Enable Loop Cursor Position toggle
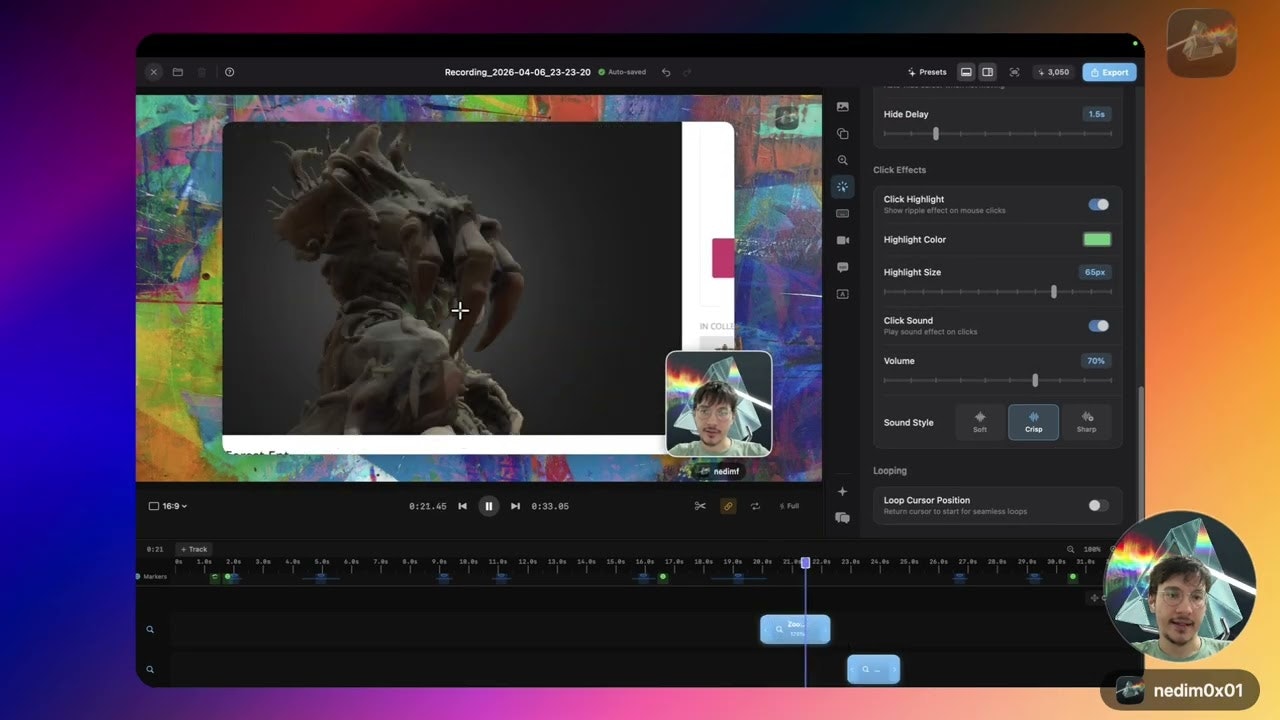The width and height of the screenshot is (1280, 720). 1098,505
